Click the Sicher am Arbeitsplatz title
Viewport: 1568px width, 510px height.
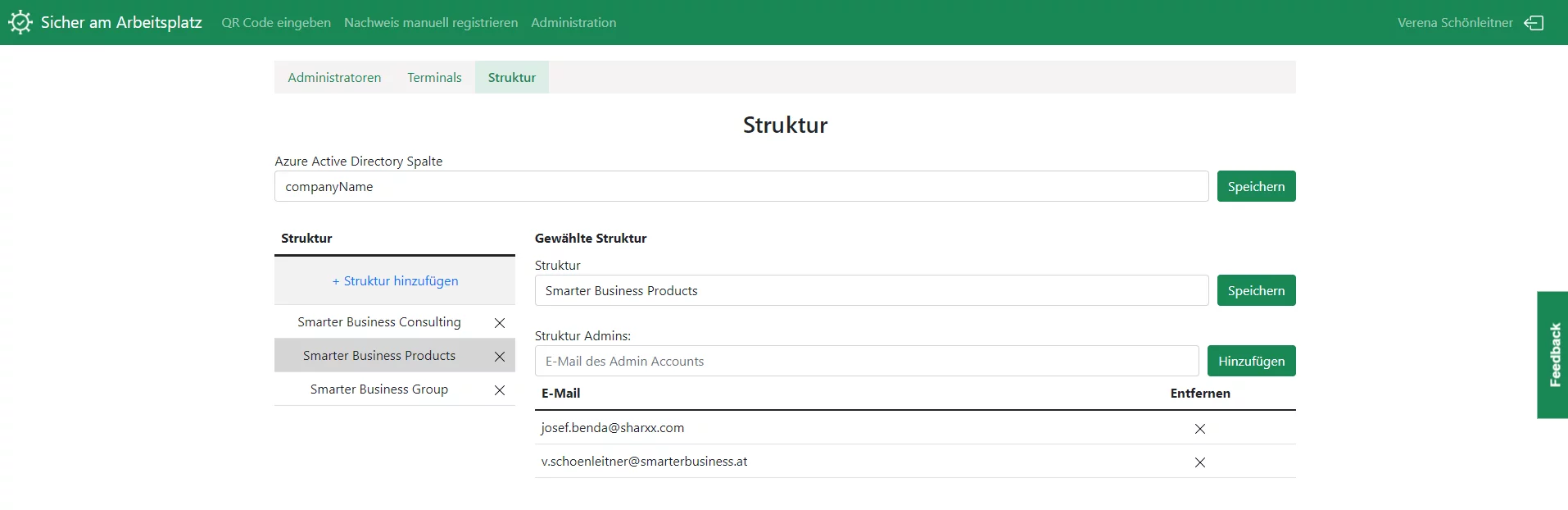click(121, 22)
